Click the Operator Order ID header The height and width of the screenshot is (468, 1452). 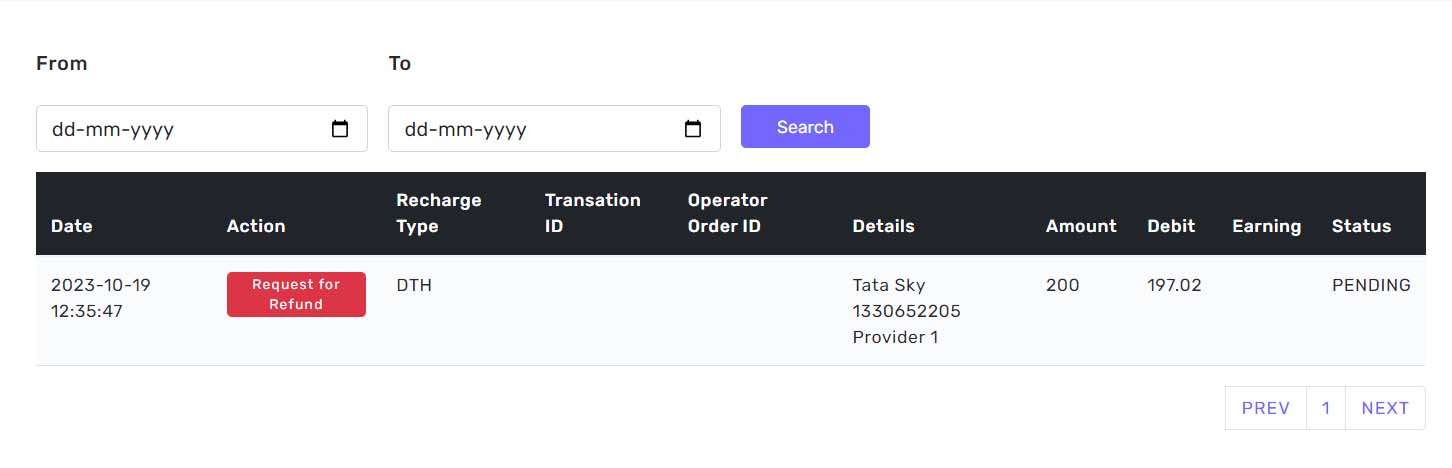point(727,213)
